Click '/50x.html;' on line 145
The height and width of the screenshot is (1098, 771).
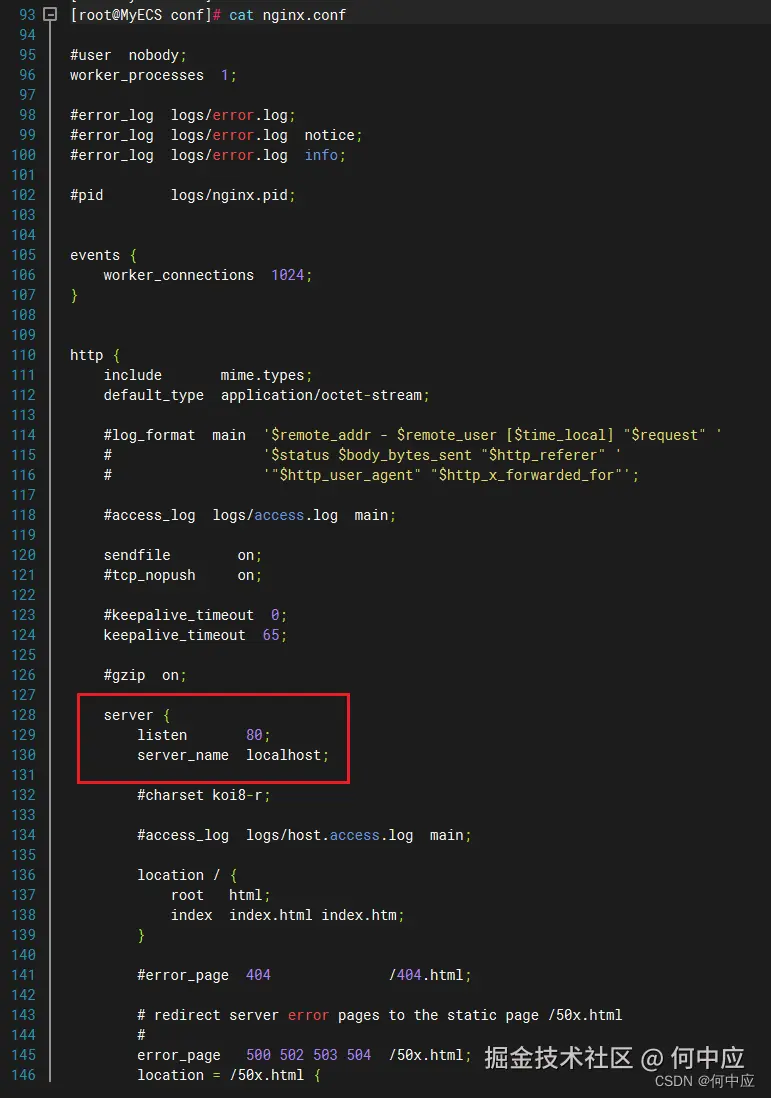coord(430,1055)
